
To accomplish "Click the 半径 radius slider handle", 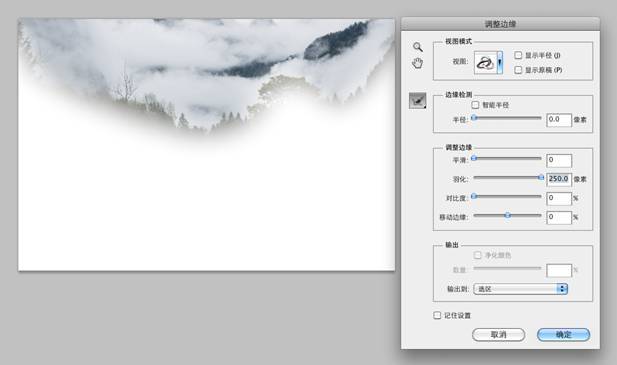I will [474, 118].
